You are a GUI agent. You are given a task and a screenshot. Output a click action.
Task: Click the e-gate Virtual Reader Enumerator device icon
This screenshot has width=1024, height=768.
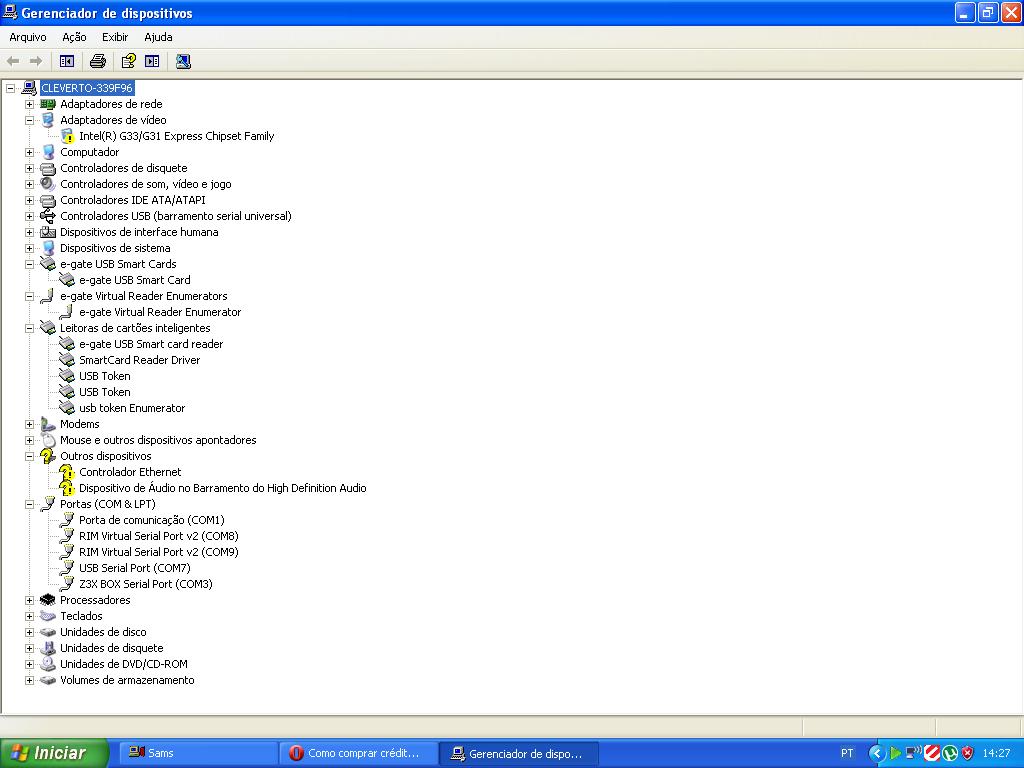67,312
